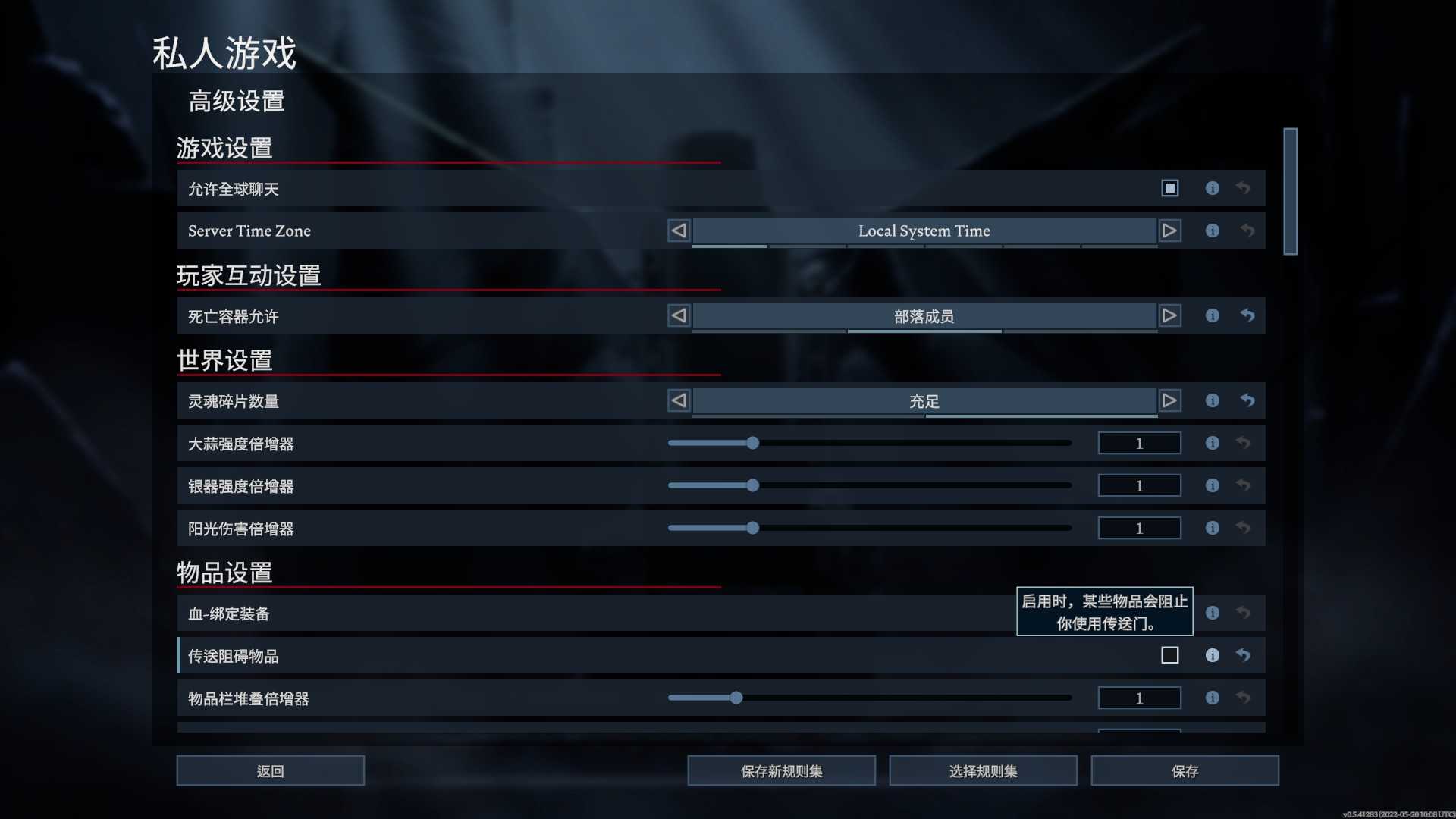Drag 大蒜强度倍增器 slider
The width and height of the screenshot is (1456, 819).
(x=752, y=443)
